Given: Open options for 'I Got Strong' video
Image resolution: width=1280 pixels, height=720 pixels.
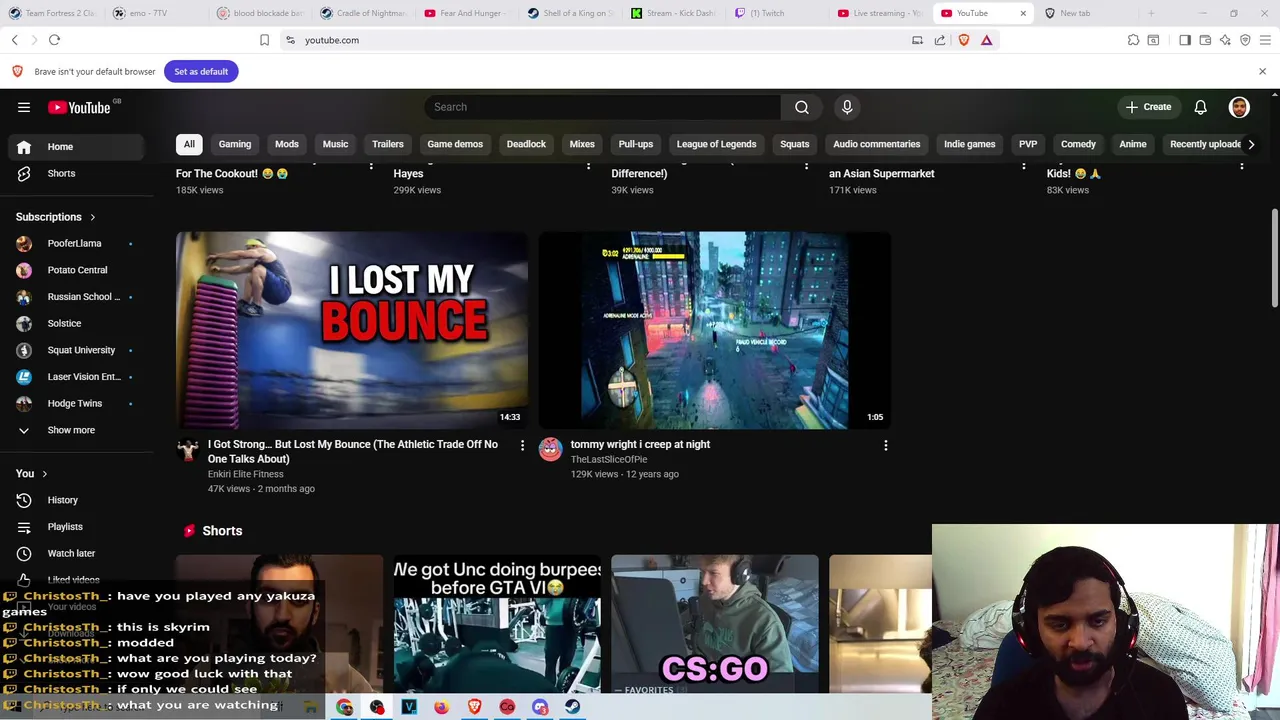Looking at the screenshot, I should 522,445.
